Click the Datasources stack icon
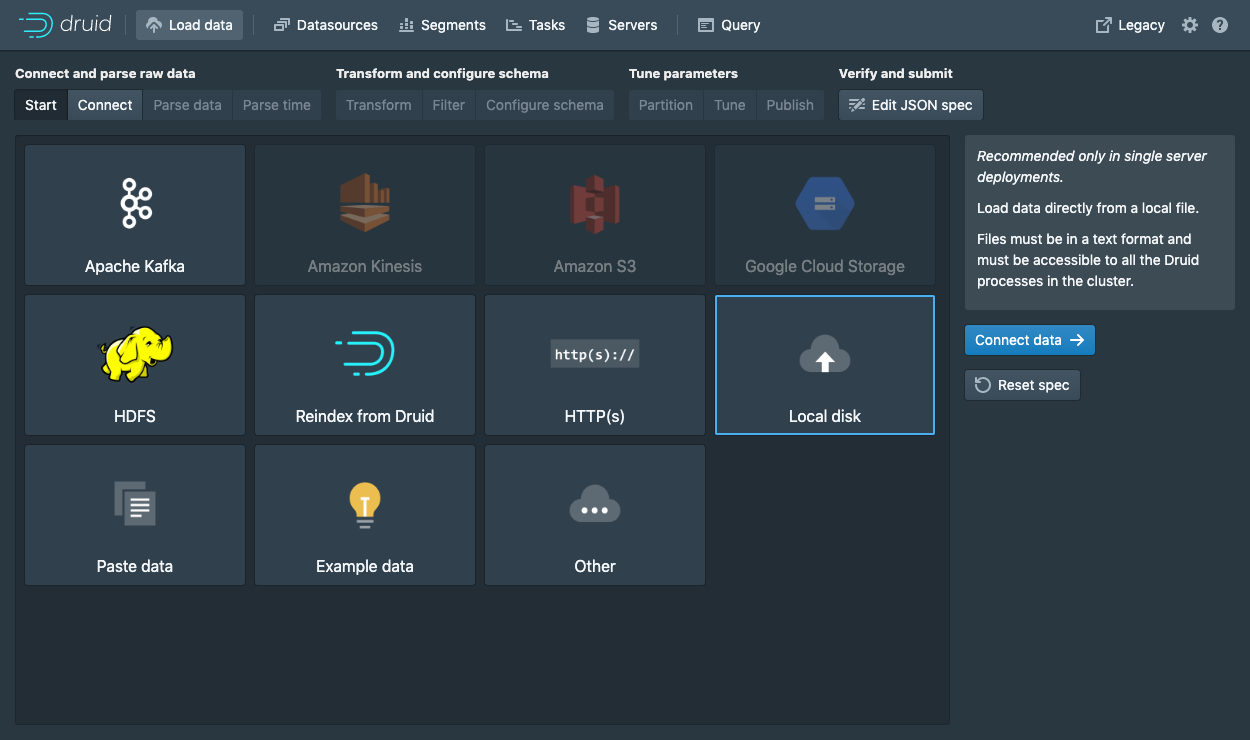Viewport: 1250px width, 740px height. [281, 25]
